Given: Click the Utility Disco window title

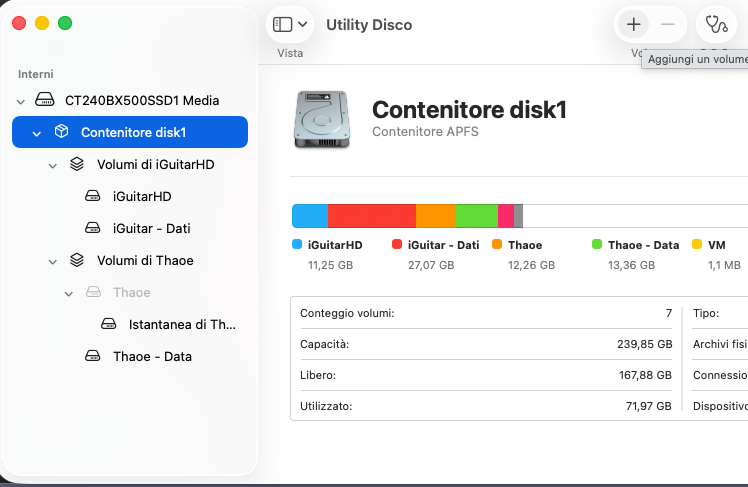Looking at the screenshot, I should click(369, 25).
